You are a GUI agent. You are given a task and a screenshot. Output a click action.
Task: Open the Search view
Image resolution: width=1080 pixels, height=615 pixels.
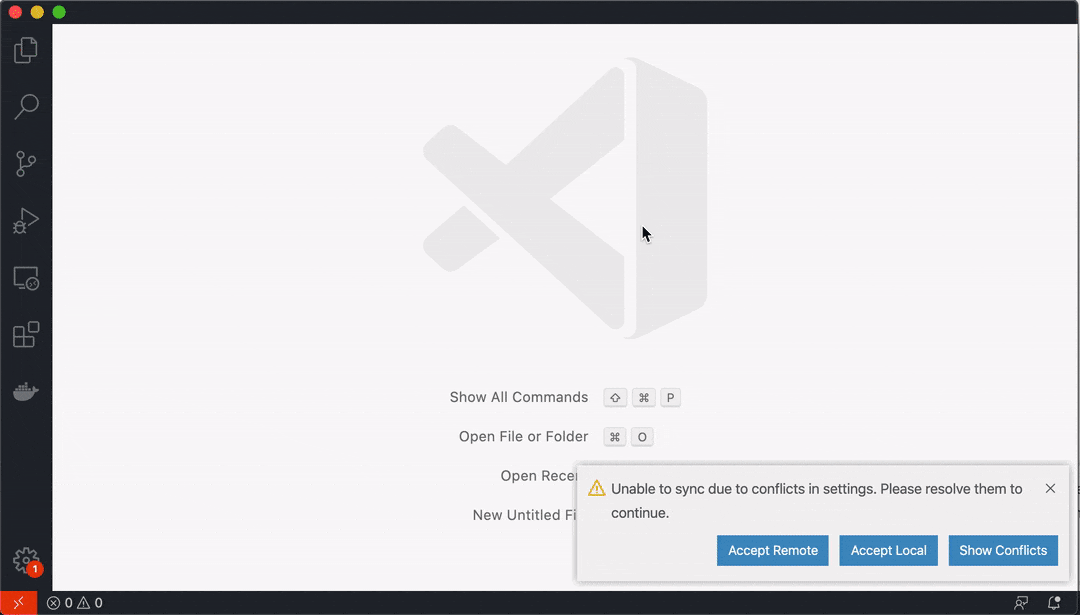26,107
